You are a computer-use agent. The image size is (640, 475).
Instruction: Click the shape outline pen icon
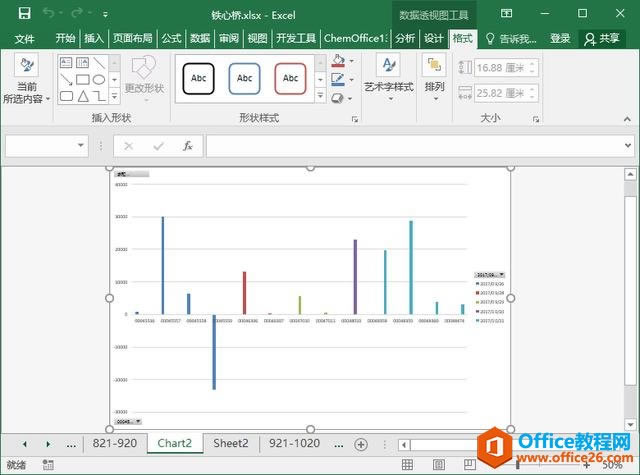tap(338, 79)
